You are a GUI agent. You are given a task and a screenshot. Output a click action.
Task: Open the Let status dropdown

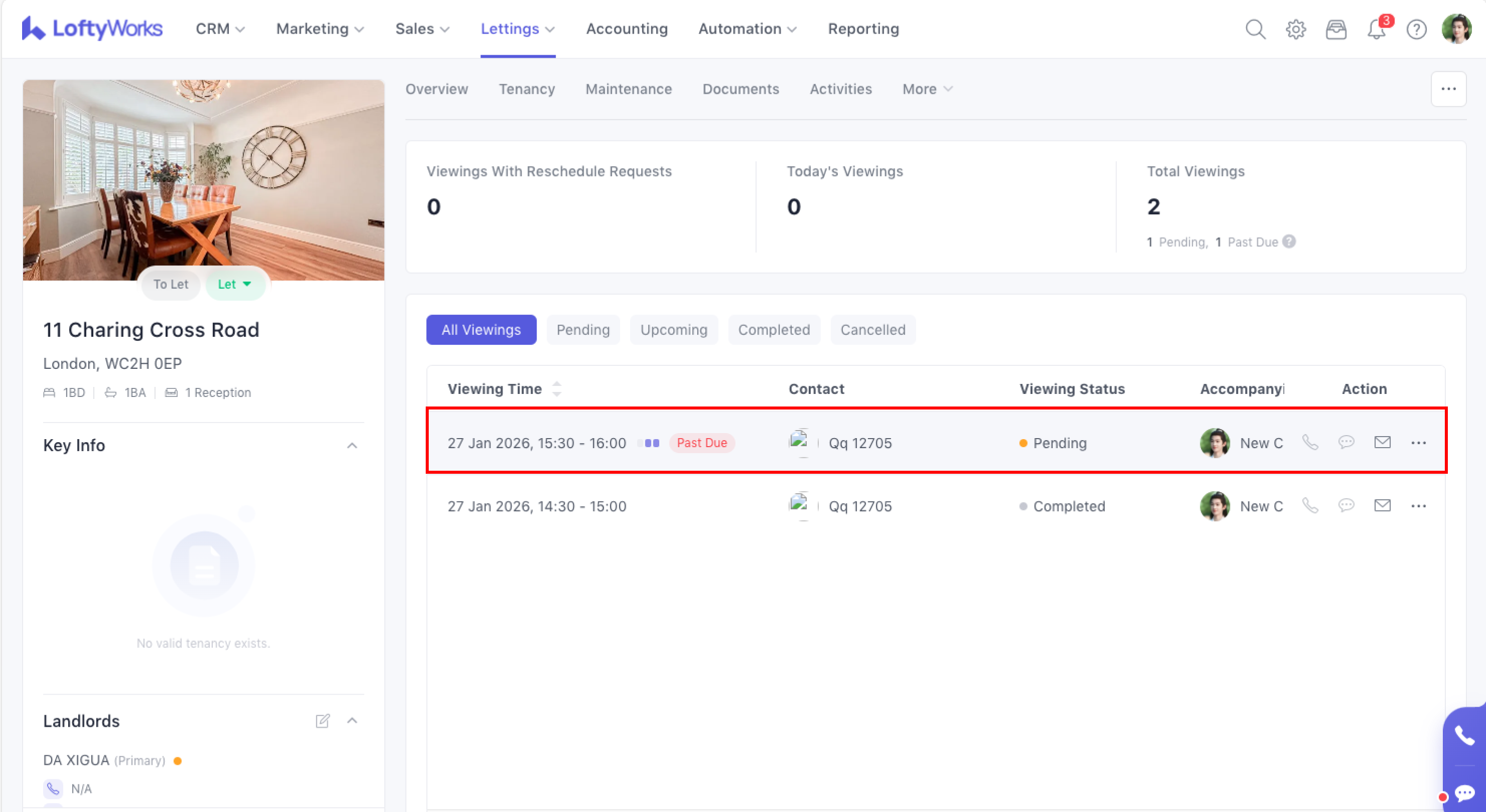coord(235,285)
